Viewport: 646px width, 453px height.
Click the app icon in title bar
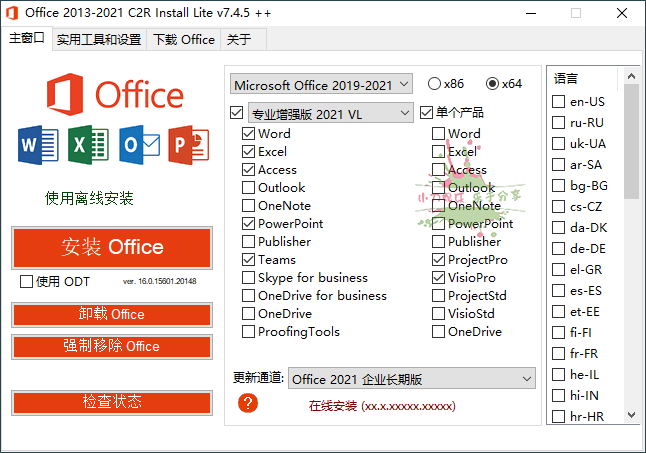point(12,13)
